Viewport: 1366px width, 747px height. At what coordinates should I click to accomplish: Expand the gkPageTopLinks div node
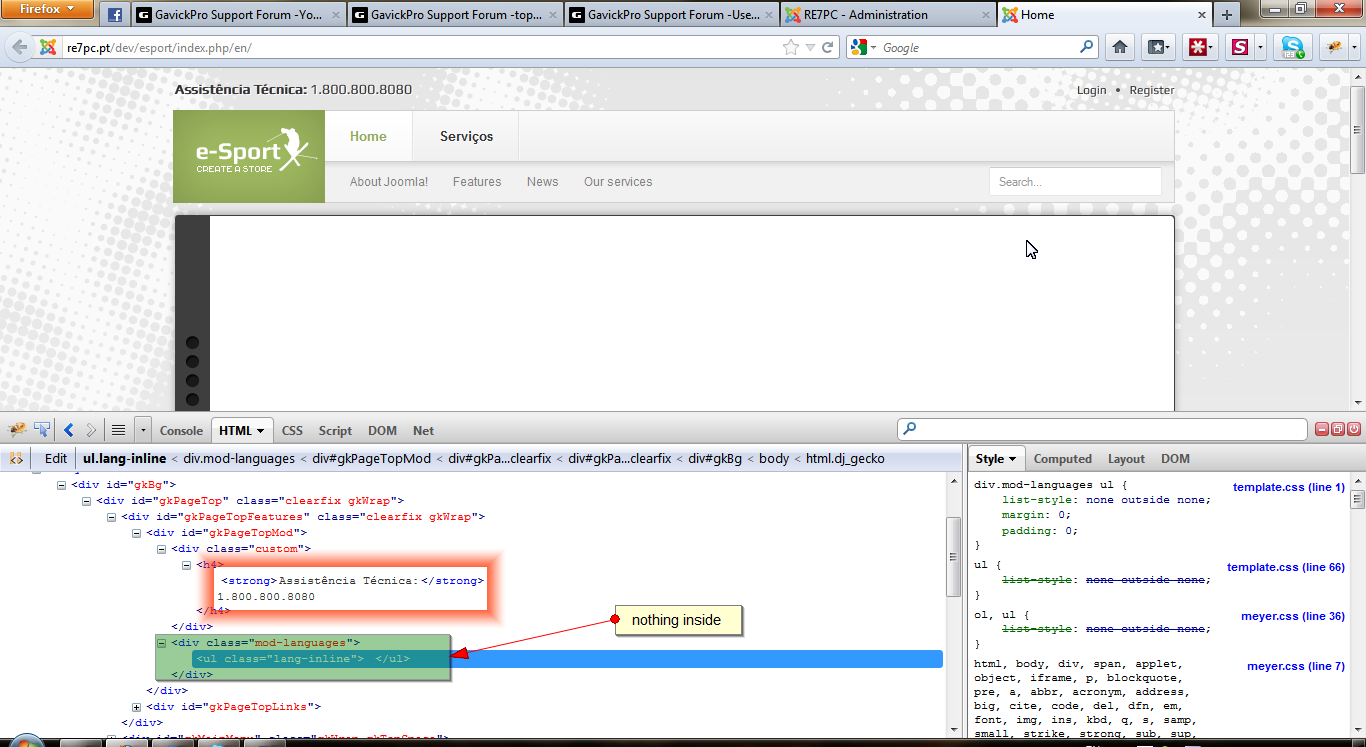tap(137, 707)
